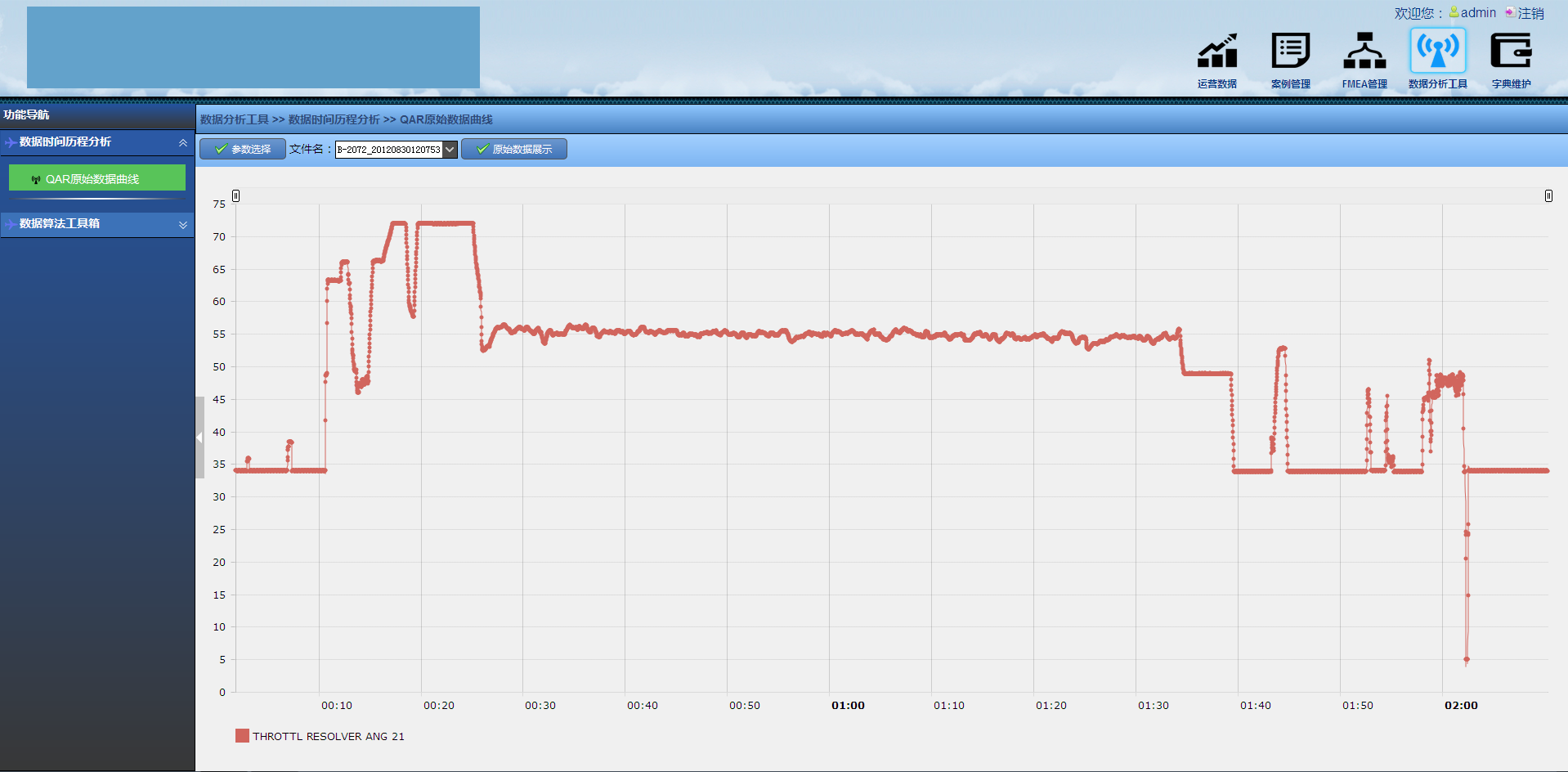
Task: Open the 文件名 file dropdown
Action: coord(450,150)
